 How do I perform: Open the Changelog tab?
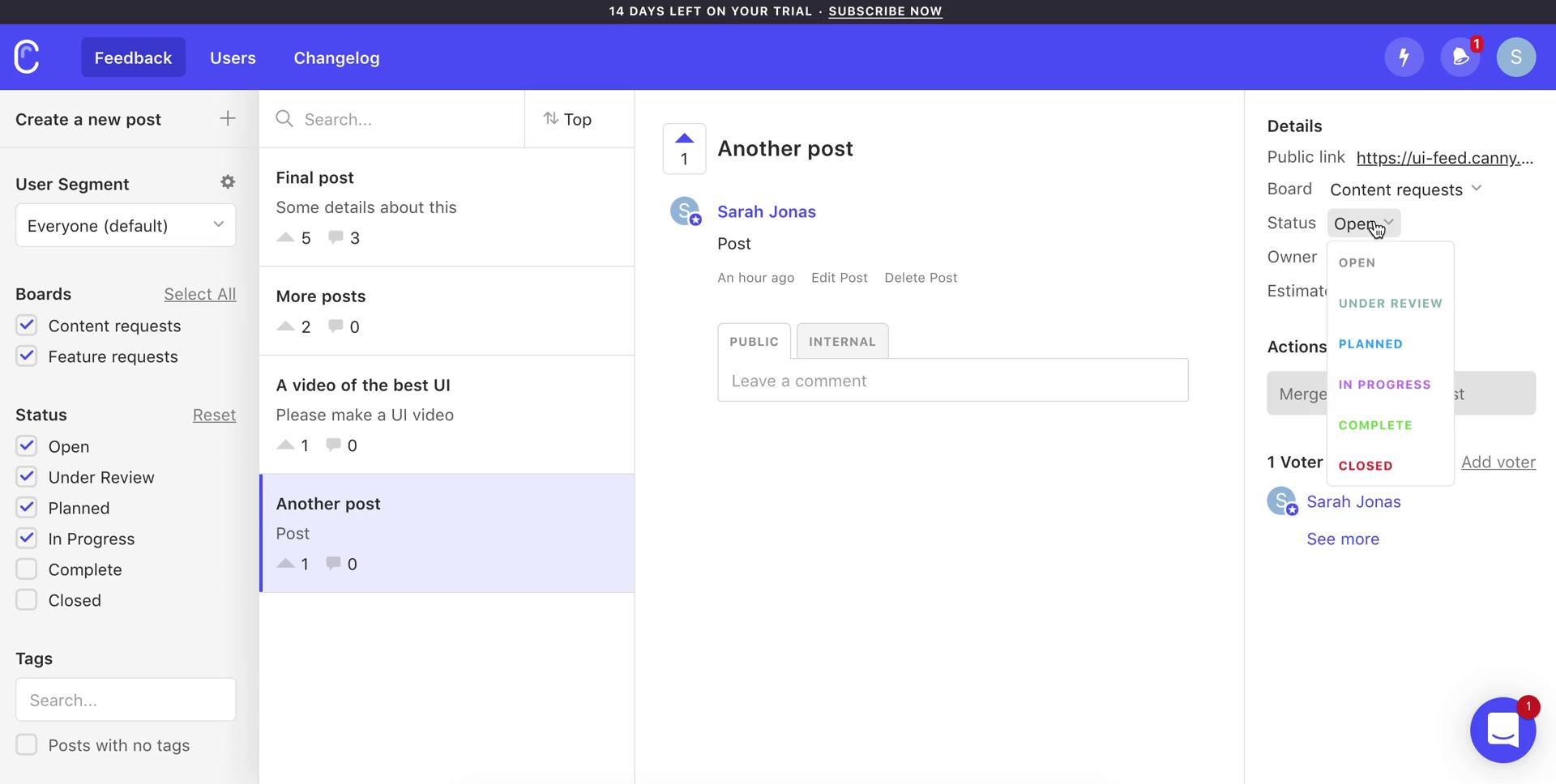coord(336,58)
